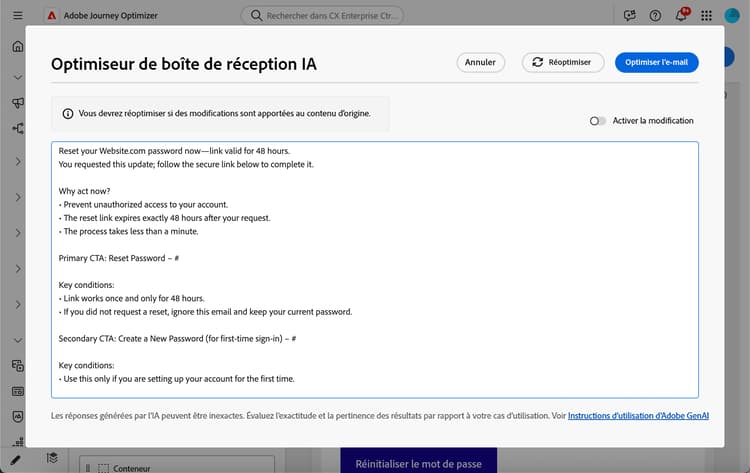
Task: Click the Réoptimiser button
Action: coord(562,62)
